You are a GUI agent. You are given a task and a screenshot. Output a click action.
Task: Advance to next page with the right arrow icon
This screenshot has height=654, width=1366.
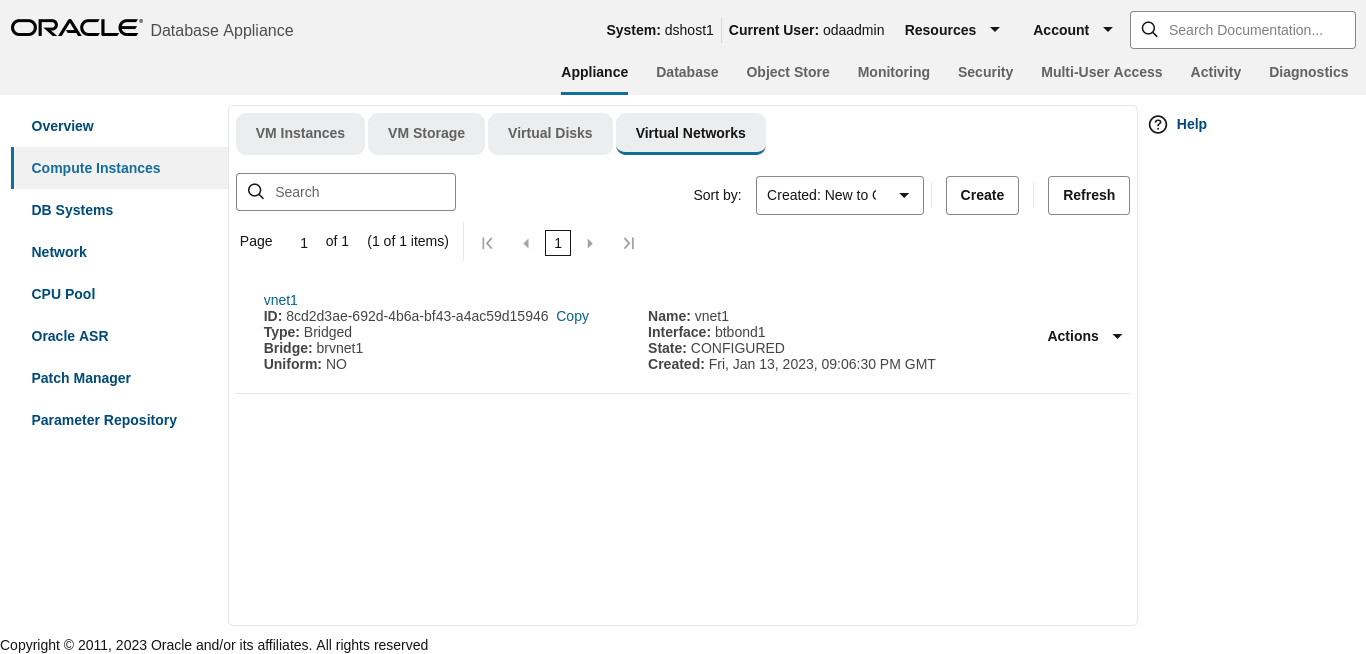tap(590, 242)
